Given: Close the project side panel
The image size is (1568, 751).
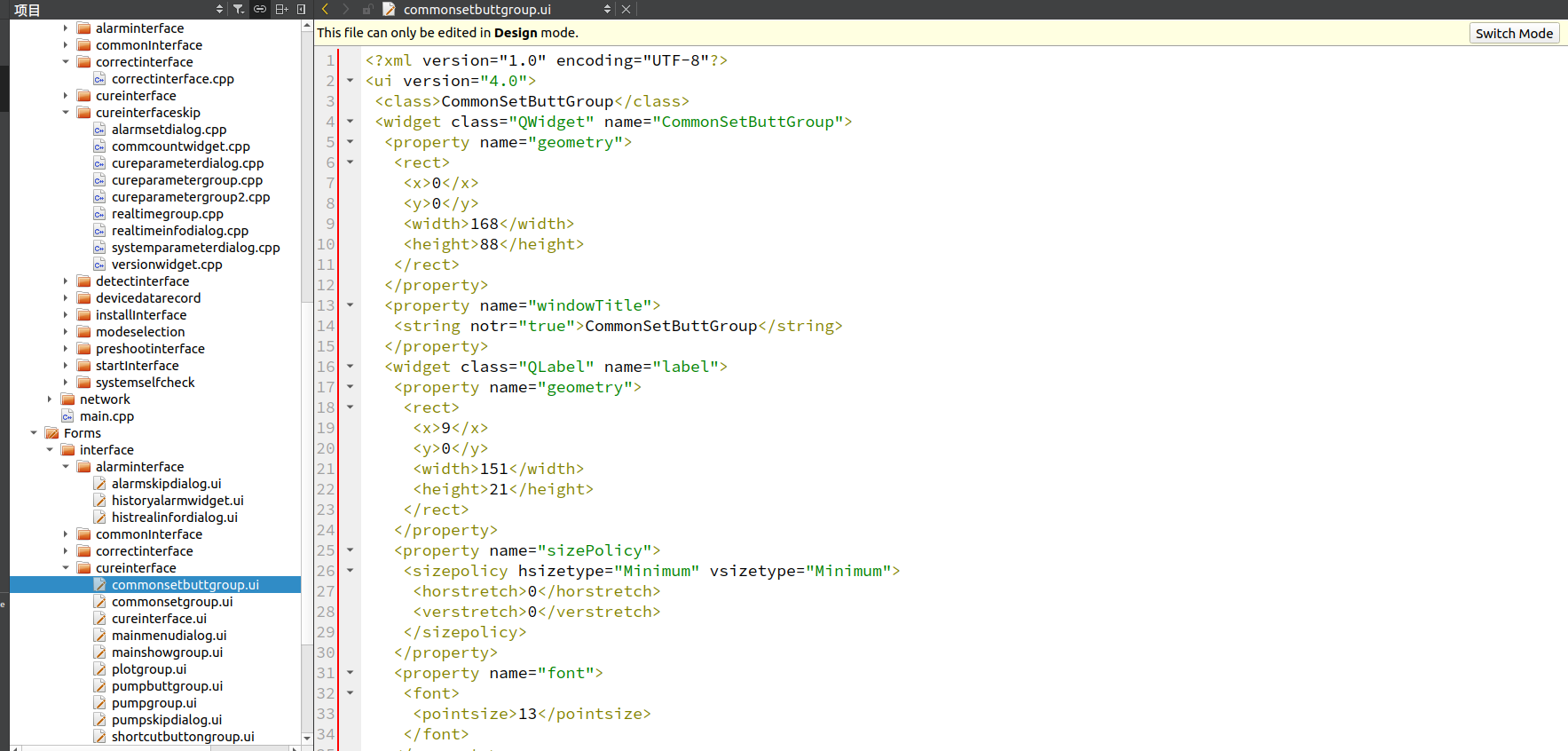Looking at the screenshot, I should [x=301, y=9].
